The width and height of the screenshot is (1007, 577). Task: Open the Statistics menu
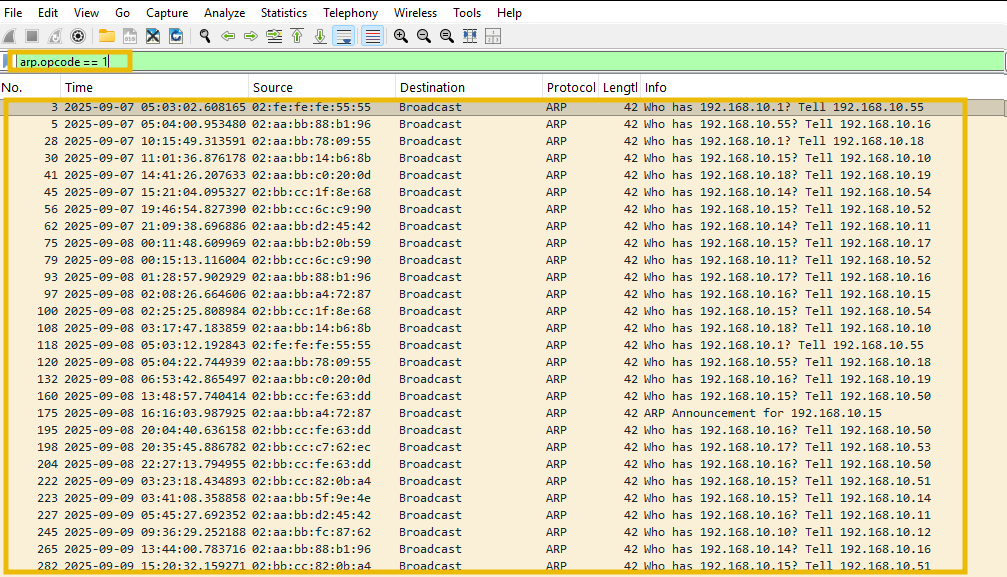point(283,13)
